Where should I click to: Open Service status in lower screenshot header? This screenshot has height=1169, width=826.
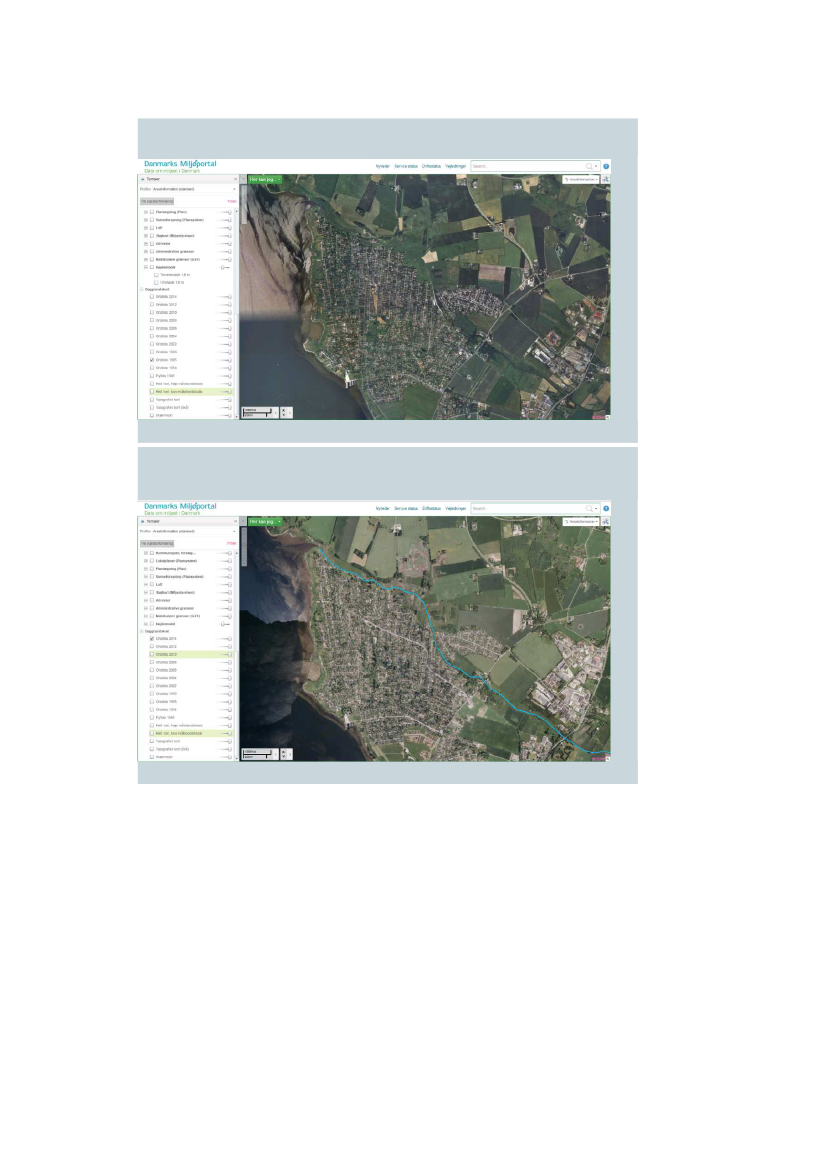pos(406,508)
